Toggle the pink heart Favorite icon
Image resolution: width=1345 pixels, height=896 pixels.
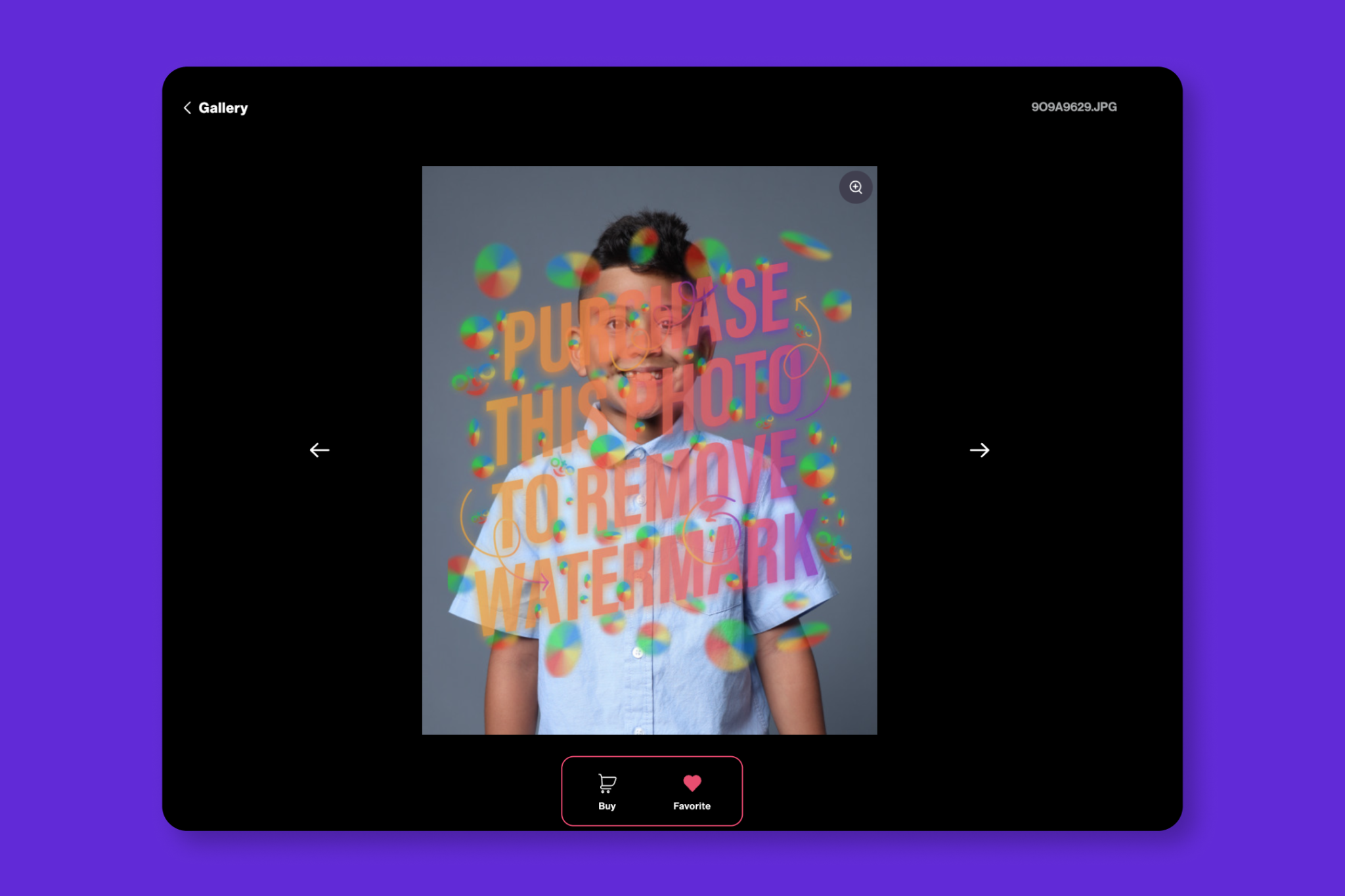692,782
